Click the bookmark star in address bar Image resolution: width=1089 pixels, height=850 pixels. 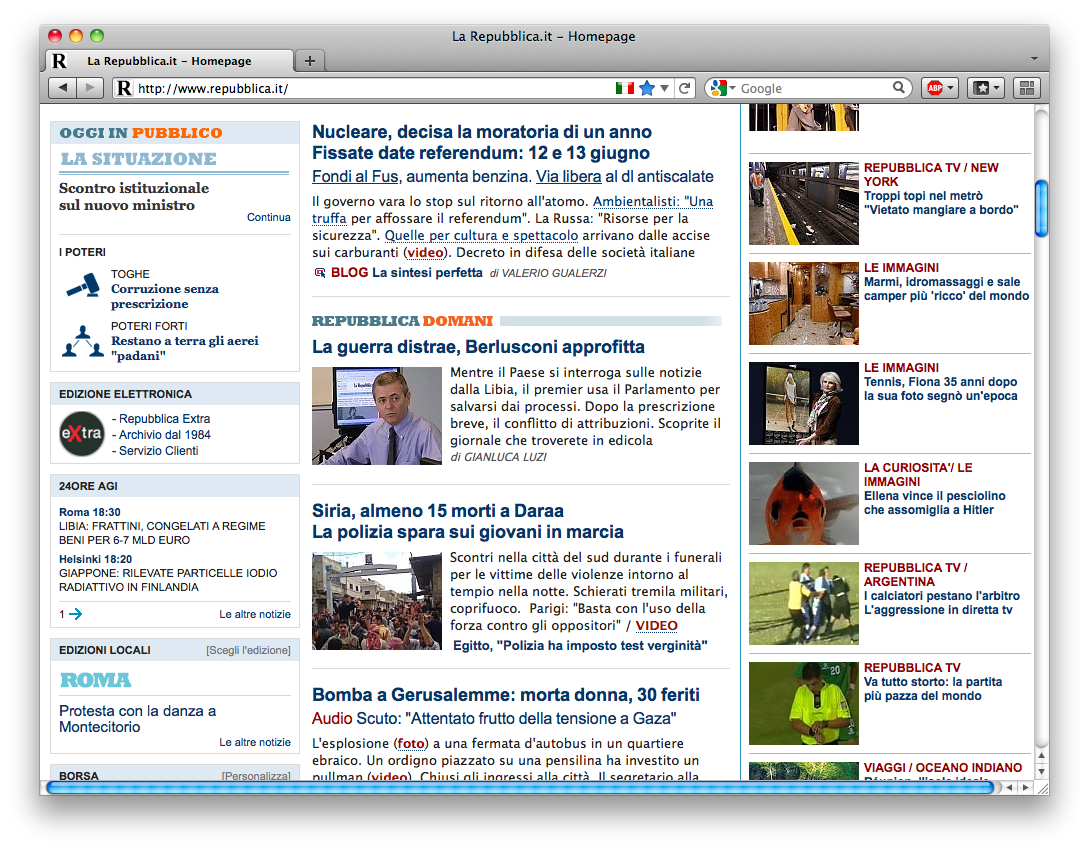647,88
